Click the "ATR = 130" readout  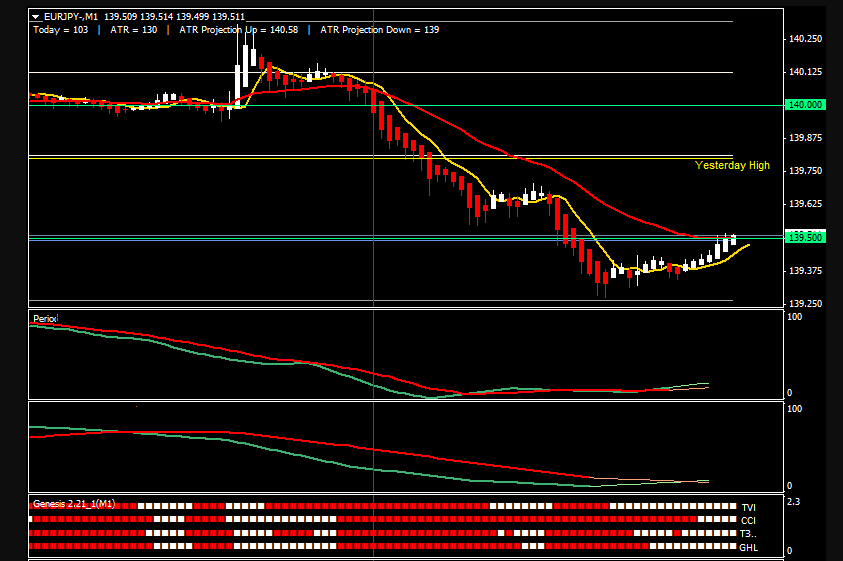coord(134,30)
